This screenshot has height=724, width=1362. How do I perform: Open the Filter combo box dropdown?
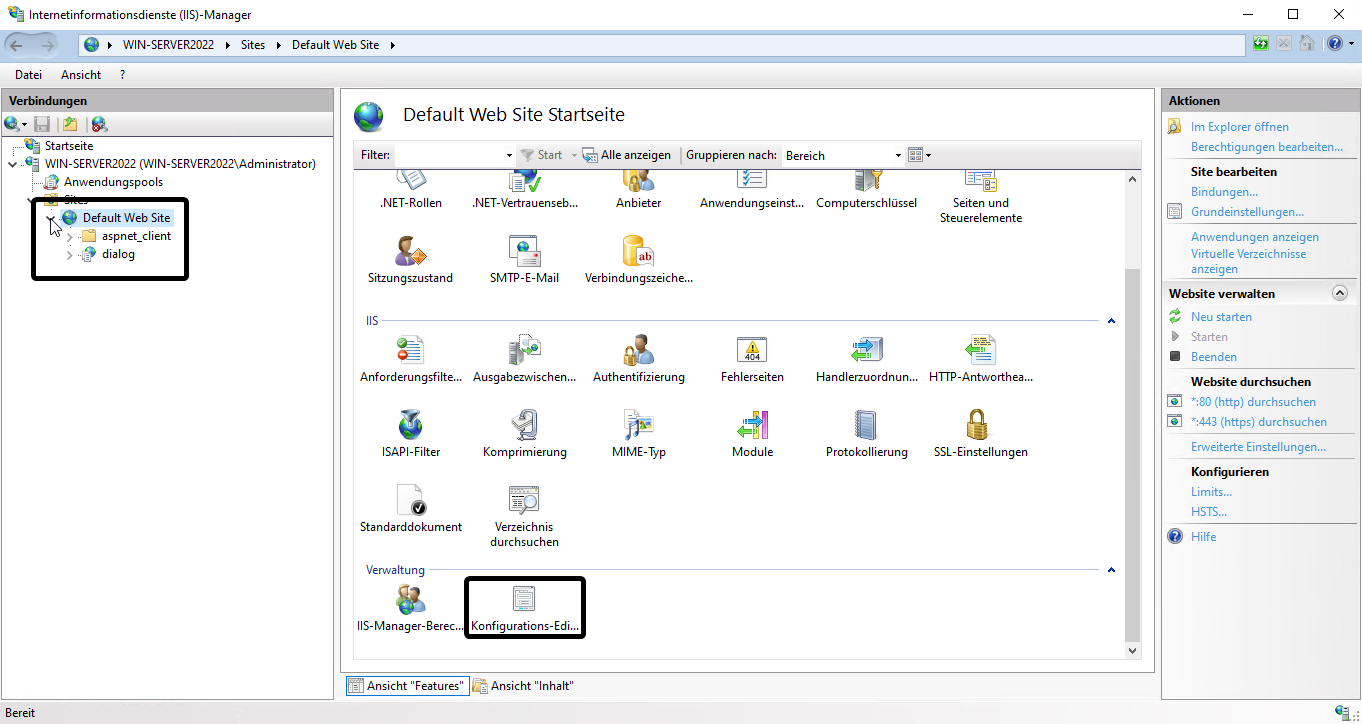(509, 156)
